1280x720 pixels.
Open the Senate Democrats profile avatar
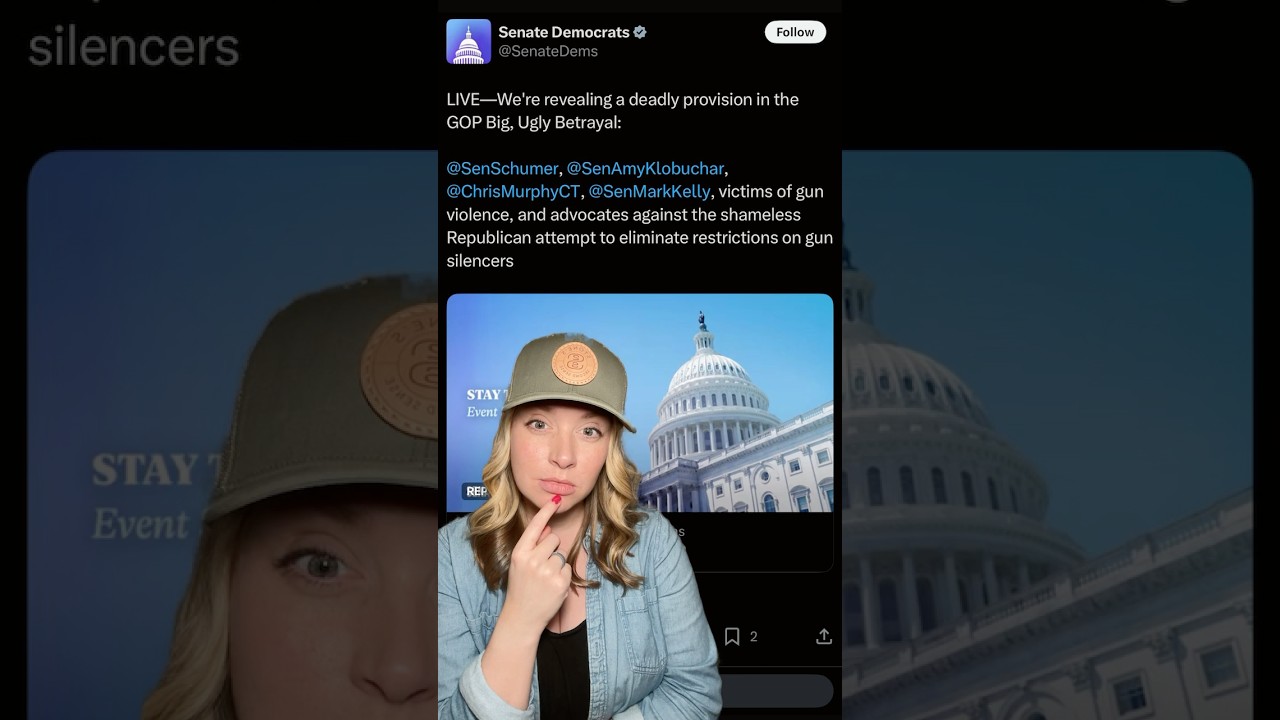pyautogui.click(x=468, y=41)
